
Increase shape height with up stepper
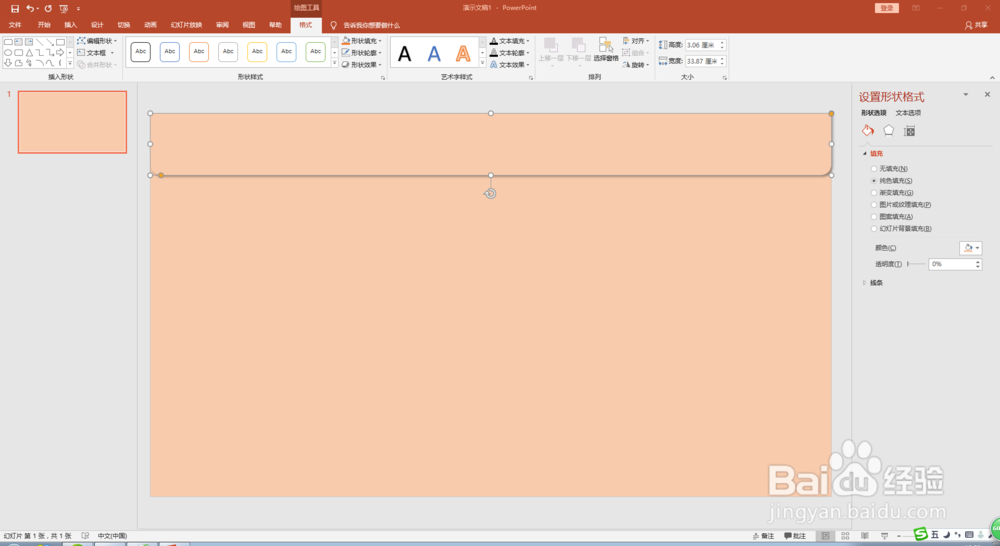[723, 43]
